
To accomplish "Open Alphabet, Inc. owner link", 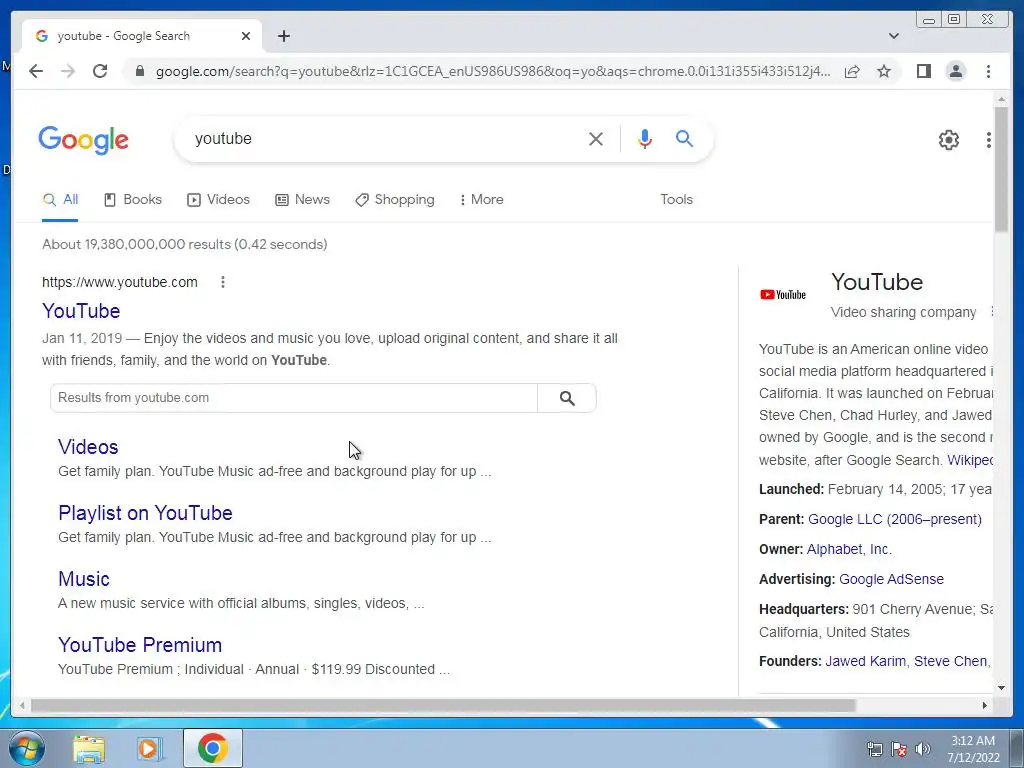I will coord(849,549).
